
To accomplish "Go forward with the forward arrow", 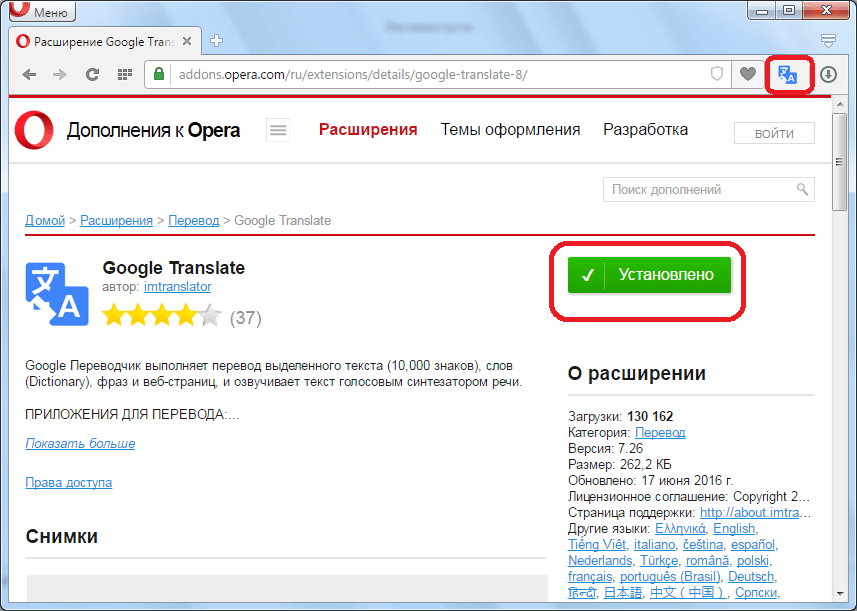I will [x=60, y=74].
